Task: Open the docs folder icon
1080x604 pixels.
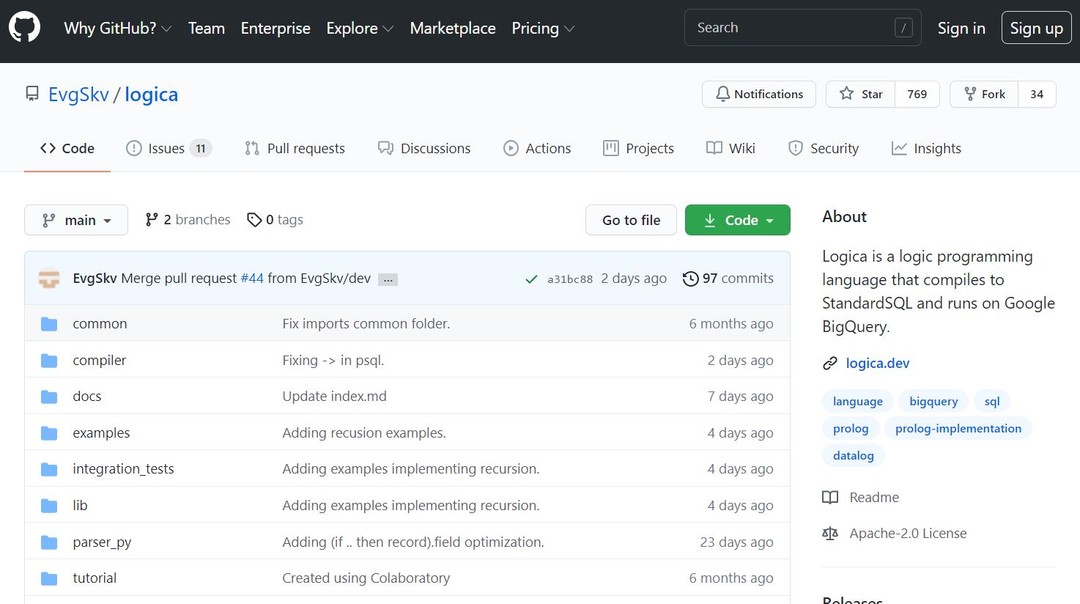Action: coord(49,397)
